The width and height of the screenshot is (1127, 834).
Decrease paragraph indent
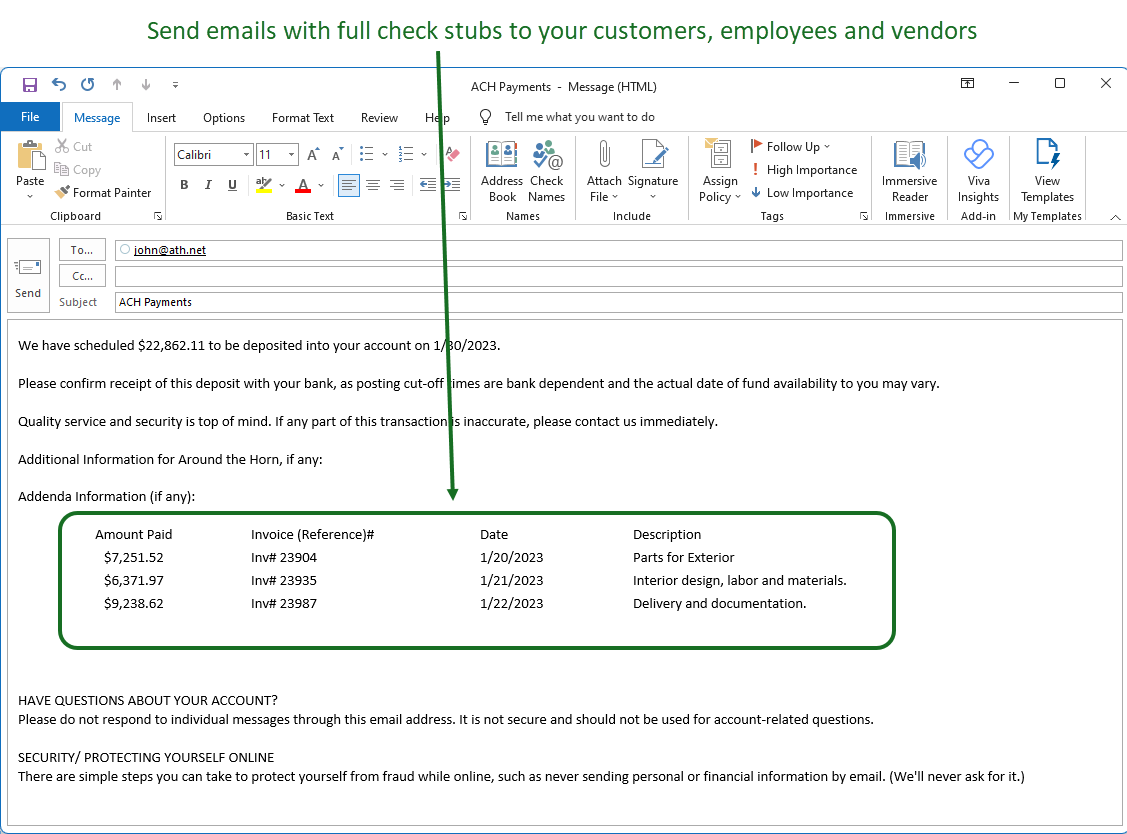point(428,185)
